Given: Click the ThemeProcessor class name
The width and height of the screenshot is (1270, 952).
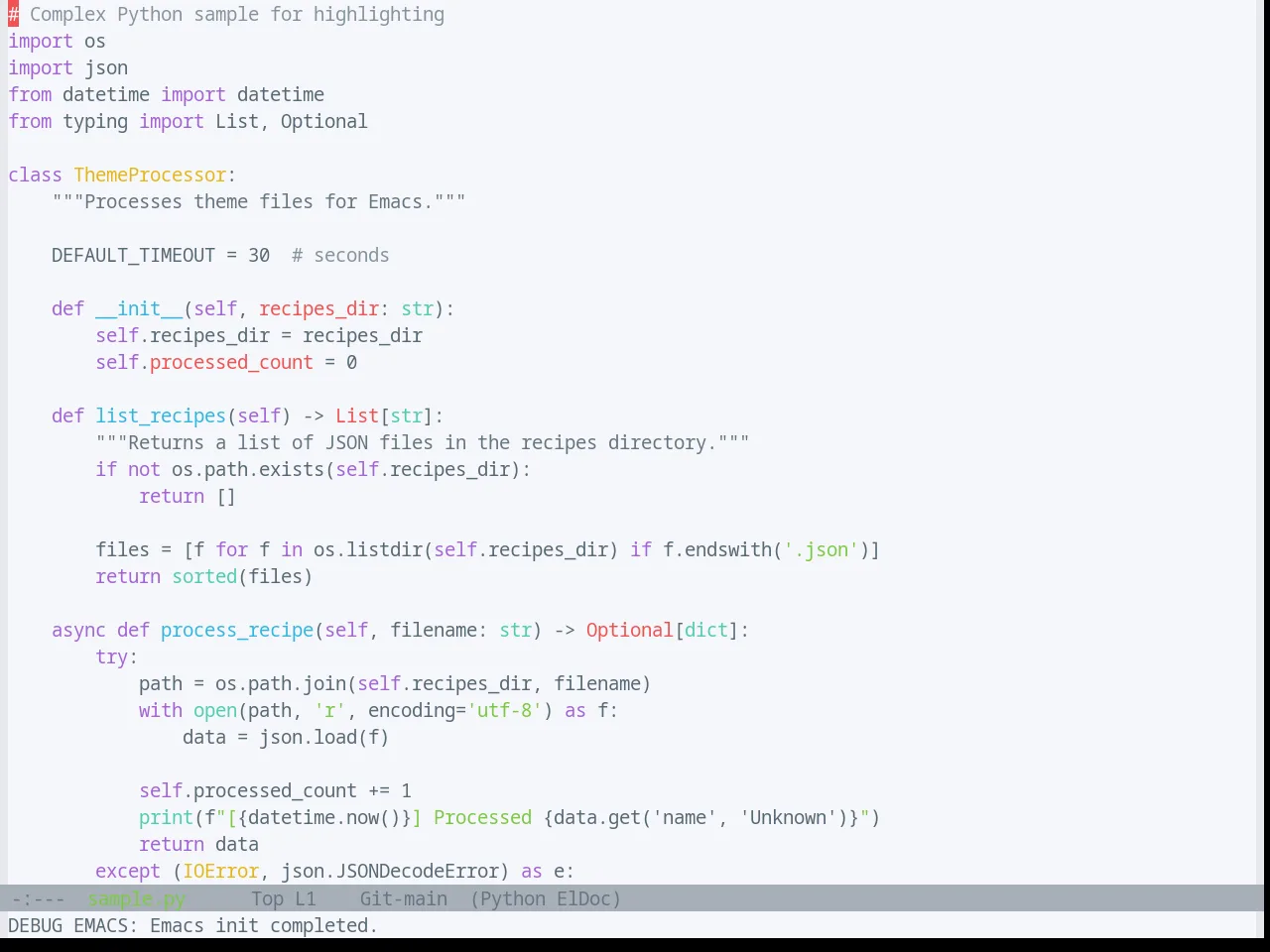Looking at the screenshot, I should click(x=150, y=175).
